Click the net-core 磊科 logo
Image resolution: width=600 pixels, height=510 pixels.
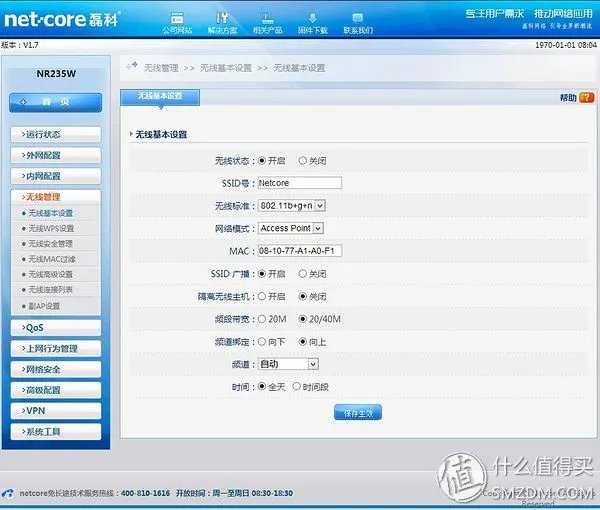click(x=62, y=19)
